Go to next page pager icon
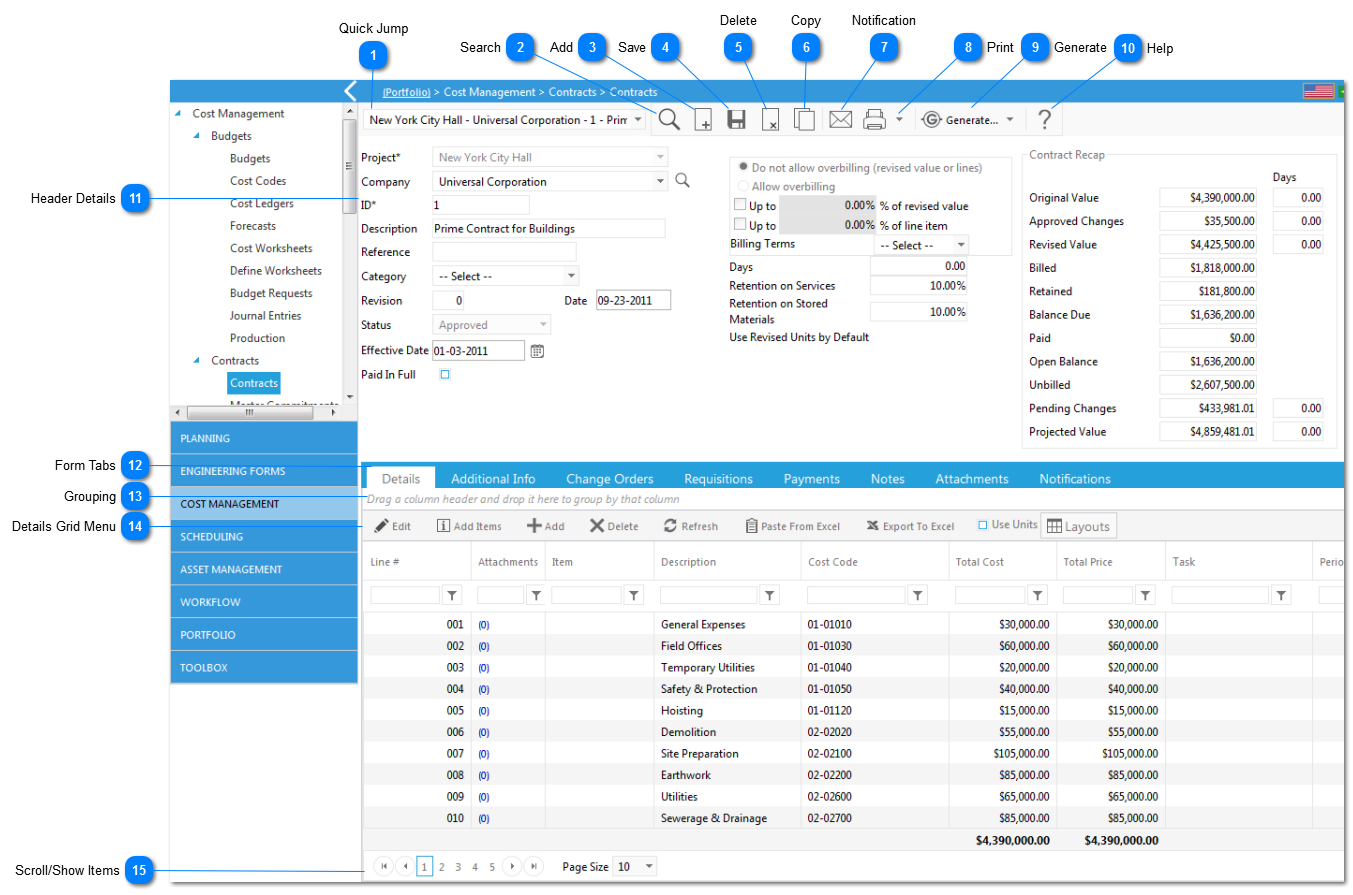Screen dimensions: 1353x895 pos(513,866)
